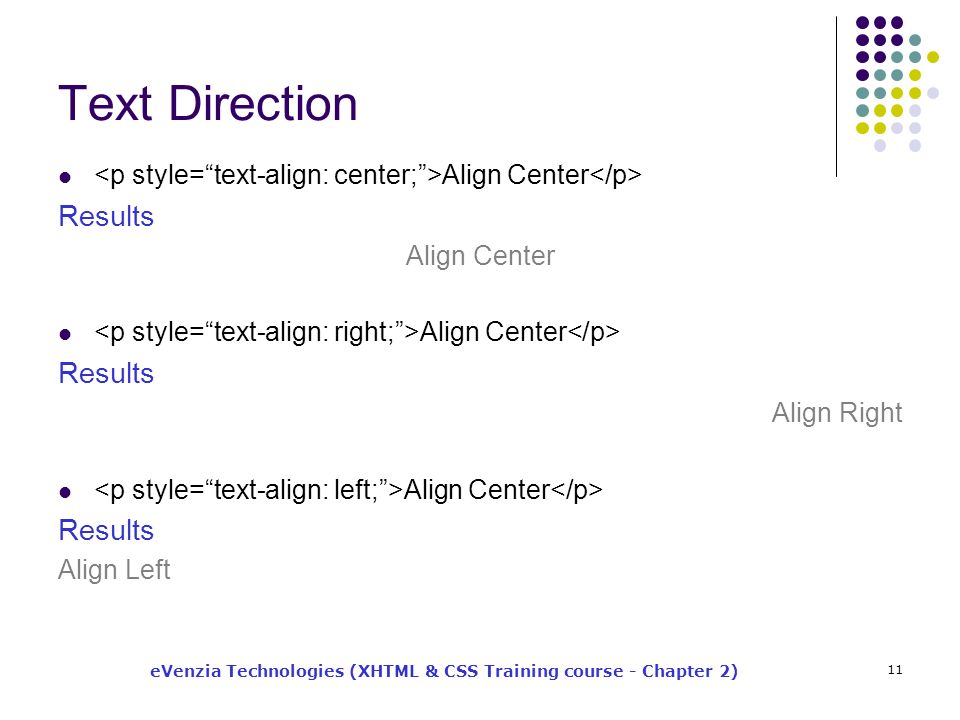This screenshot has height=720, width=960.
Task: Click the eVenzia Technologies footer text
Action: (444, 671)
